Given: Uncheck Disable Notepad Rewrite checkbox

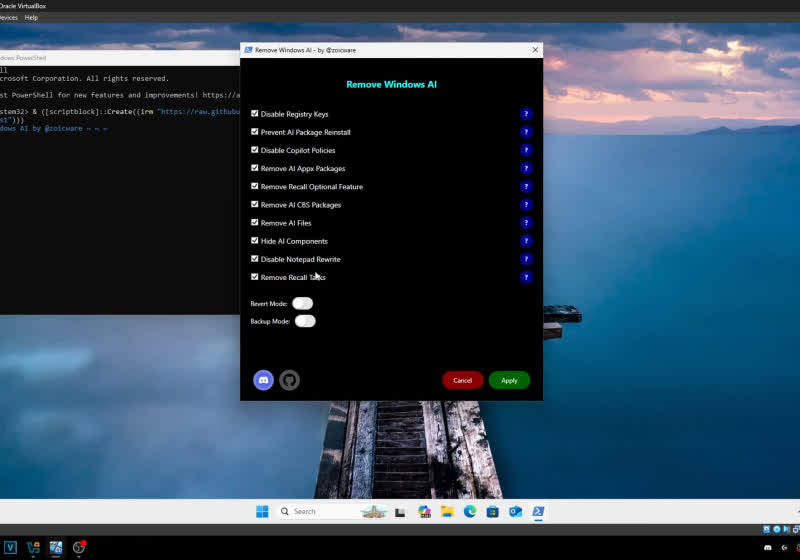Looking at the screenshot, I should pyautogui.click(x=255, y=259).
